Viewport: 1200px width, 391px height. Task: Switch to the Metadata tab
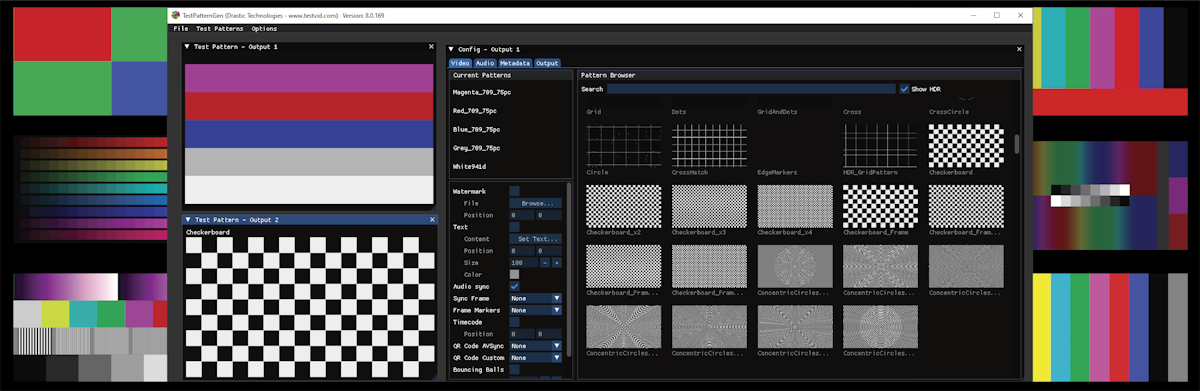coord(515,63)
